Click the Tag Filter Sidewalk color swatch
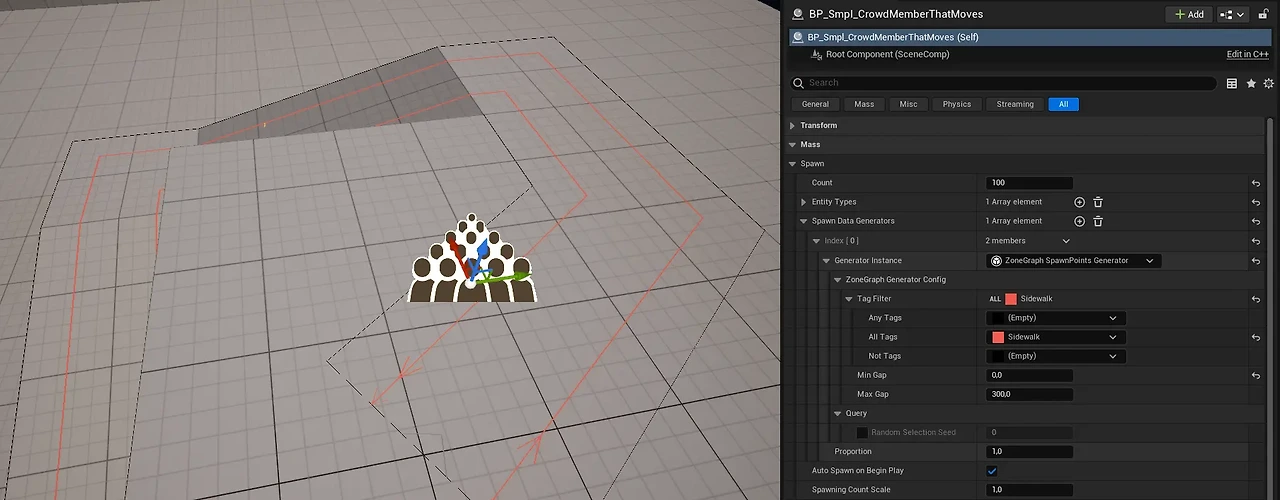The height and width of the screenshot is (500, 1280). [x=1011, y=299]
